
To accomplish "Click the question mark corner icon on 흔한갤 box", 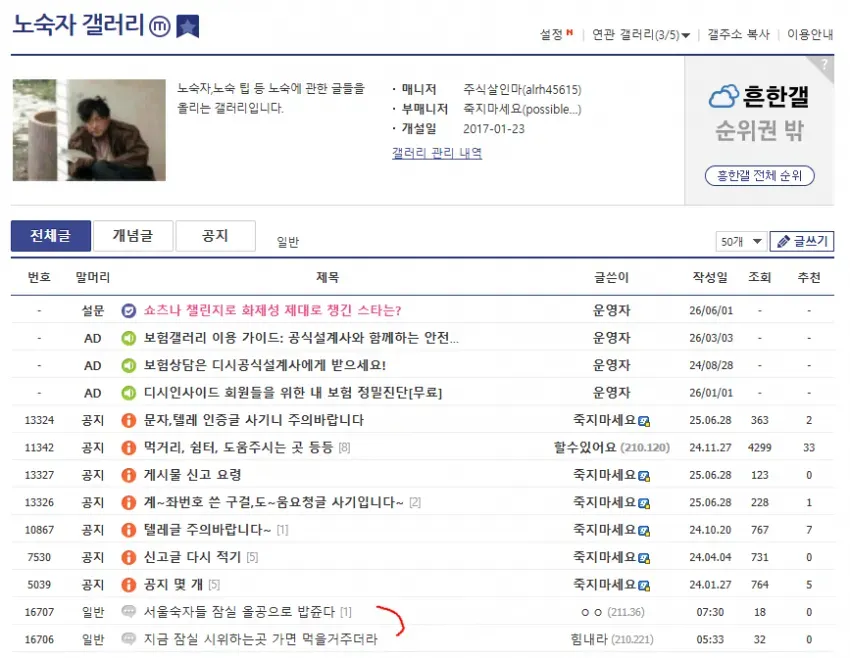I will click(x=824, y=65).
